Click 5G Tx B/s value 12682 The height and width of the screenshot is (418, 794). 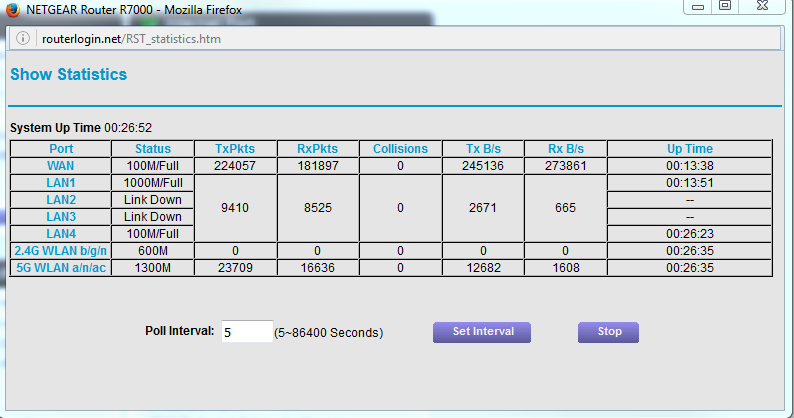point(483,268)
